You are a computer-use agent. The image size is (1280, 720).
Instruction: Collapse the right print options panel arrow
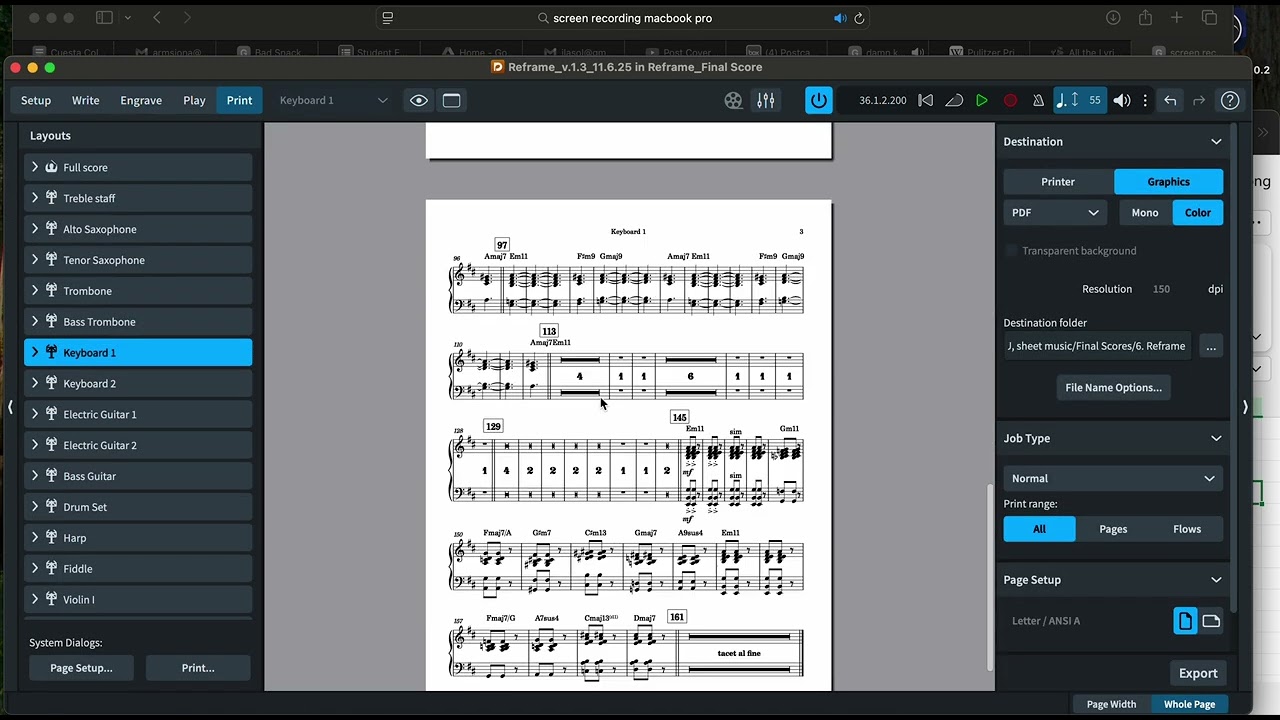[1245, 407]
